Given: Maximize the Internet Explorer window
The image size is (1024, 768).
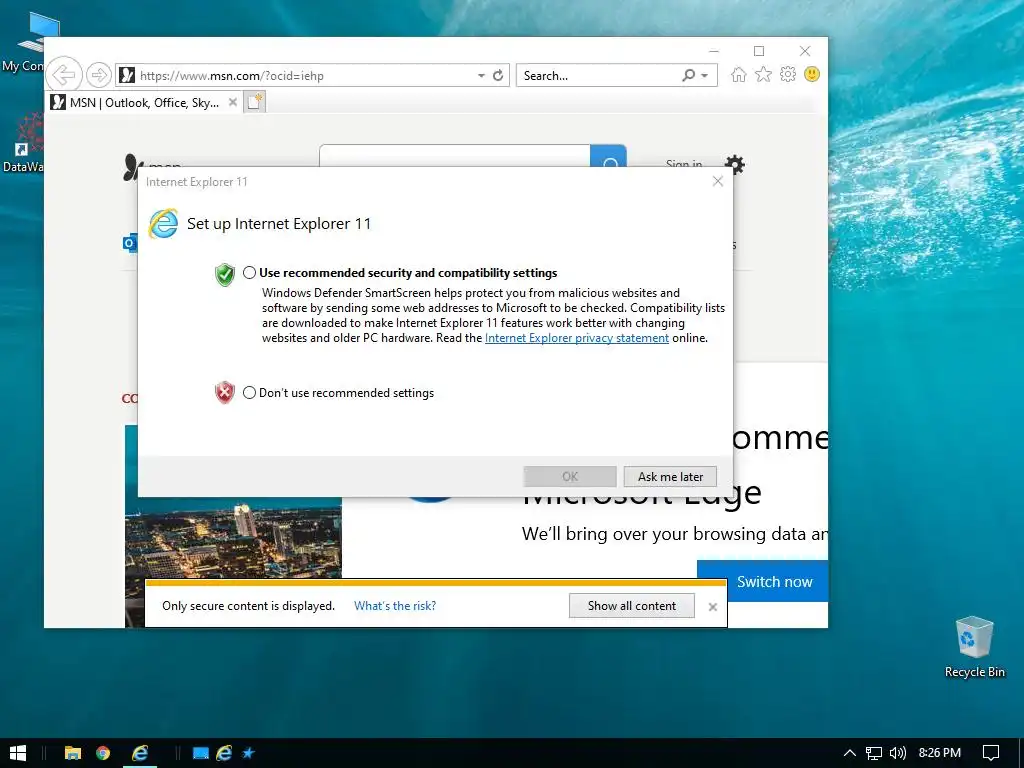Looking at the screenshot, I should (759, 51).
